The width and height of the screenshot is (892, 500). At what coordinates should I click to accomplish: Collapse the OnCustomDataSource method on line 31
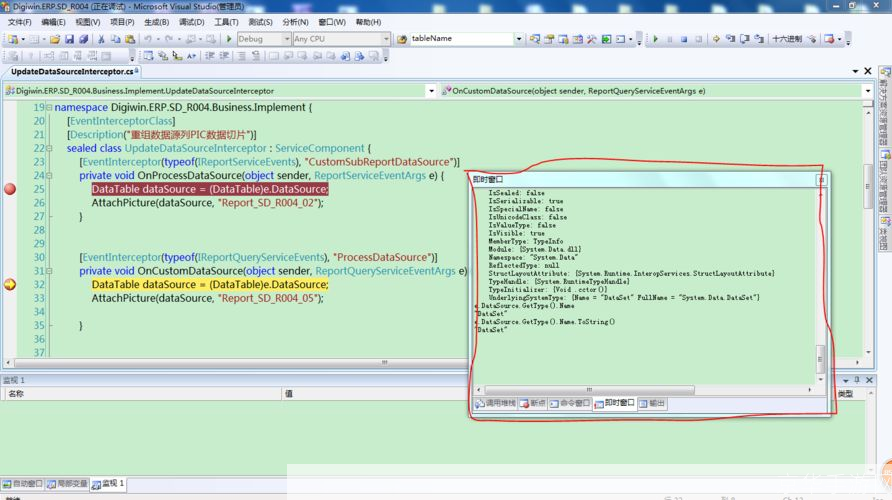[x=49, y=271]
